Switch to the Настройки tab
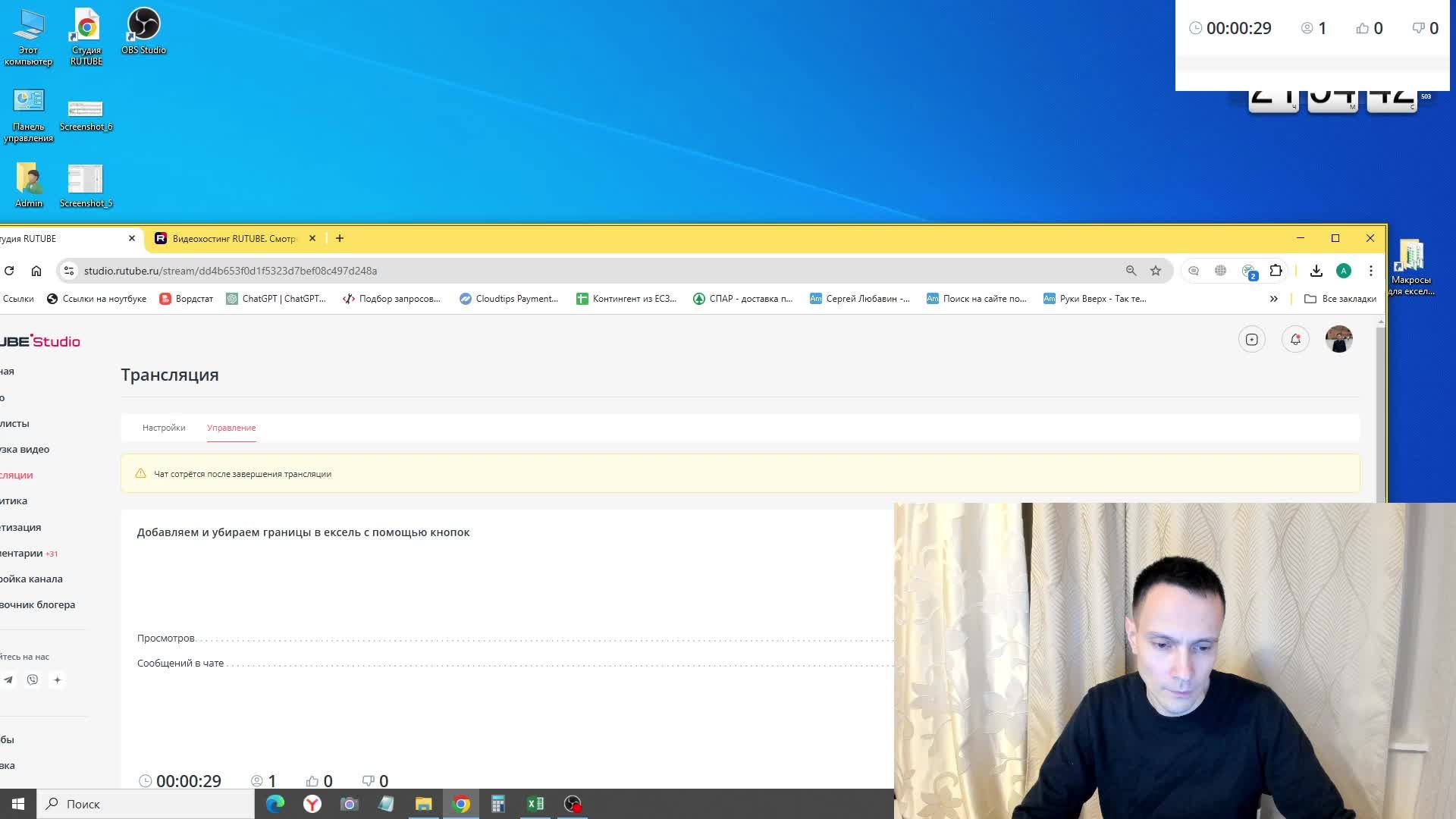The height and width of the screenshot is (819, 1456). tap(163, 427)
